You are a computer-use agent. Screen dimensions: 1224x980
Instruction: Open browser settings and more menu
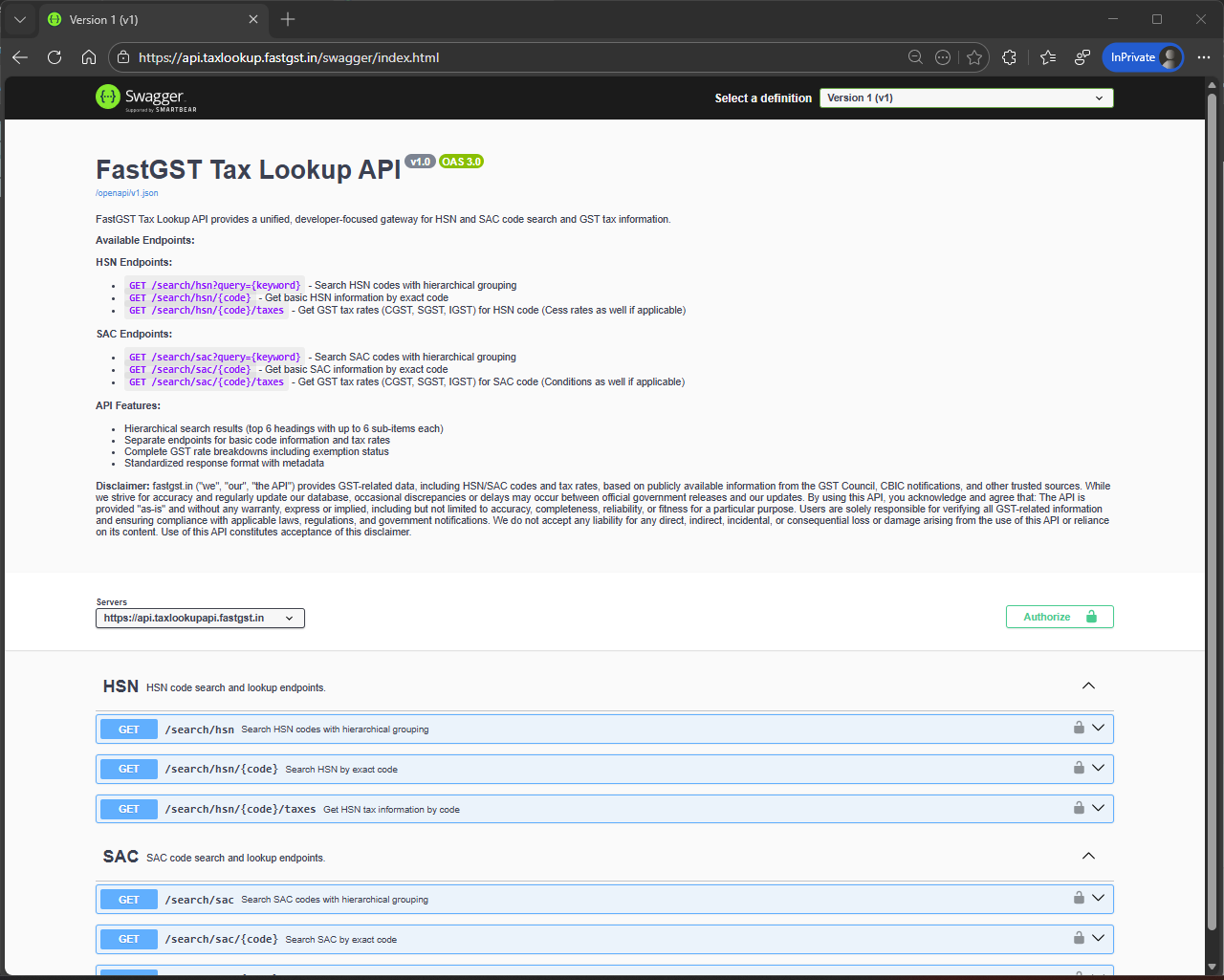pos(1204,57)
